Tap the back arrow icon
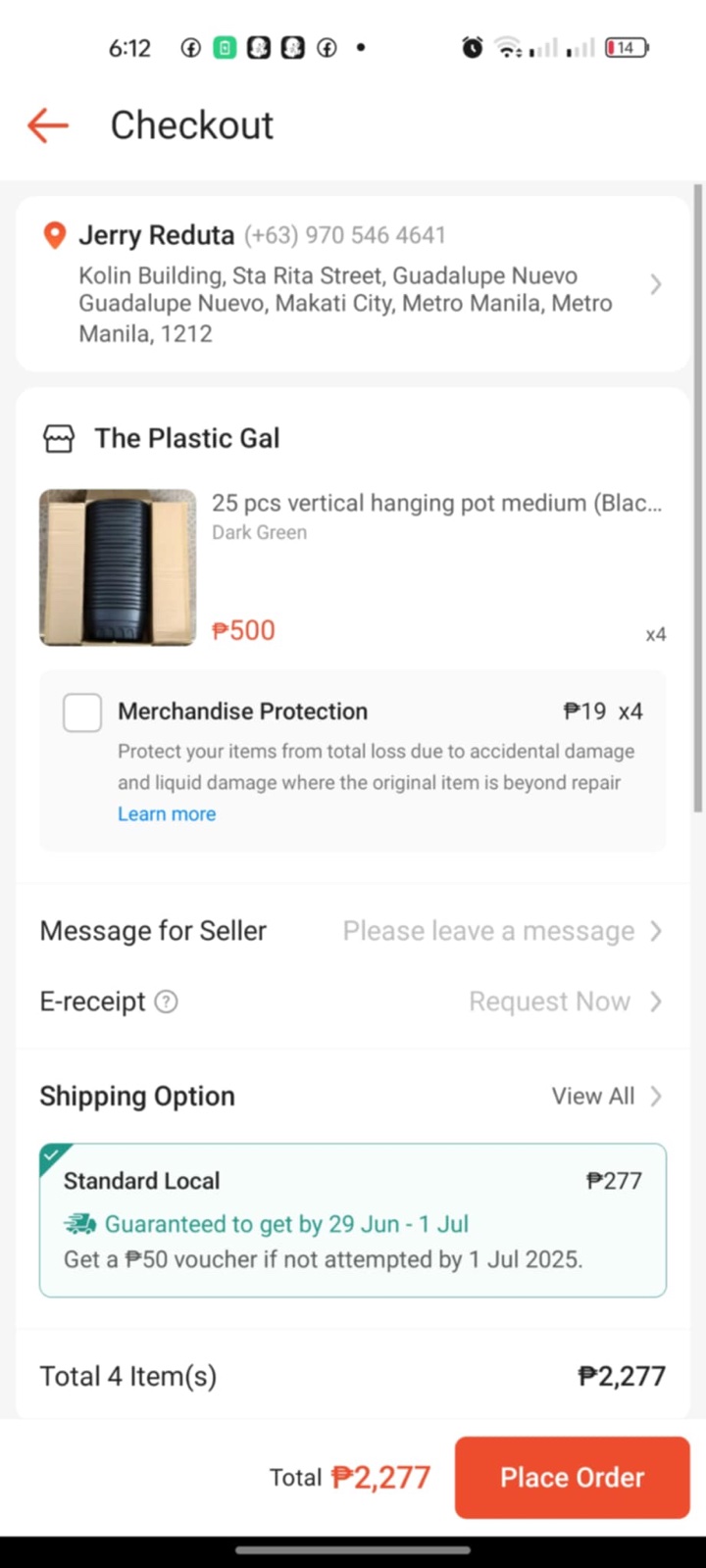706x1568 pixels. click(47, 125)
